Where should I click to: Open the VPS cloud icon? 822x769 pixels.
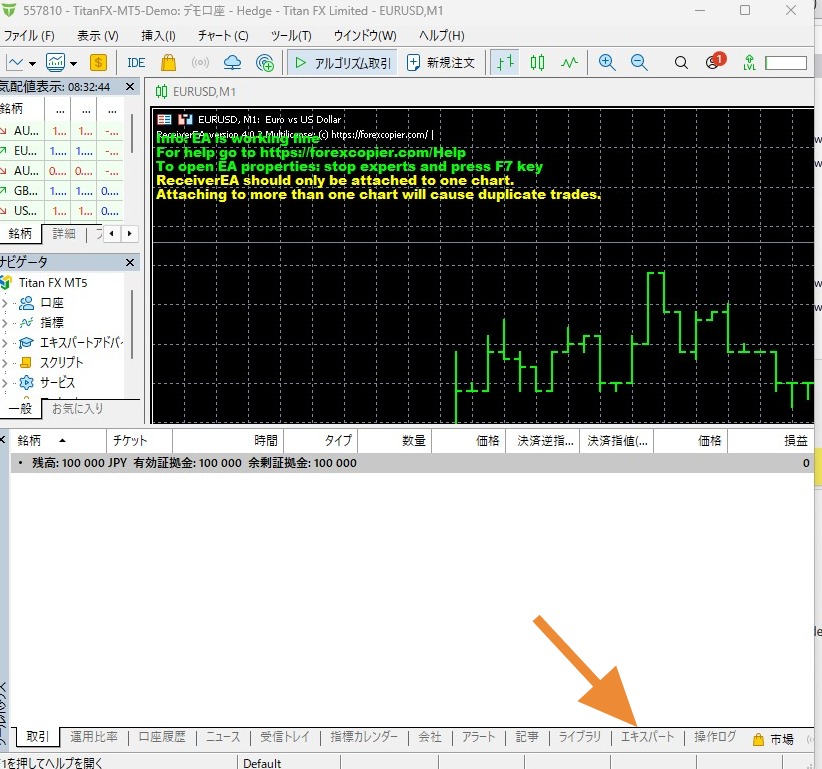232,63
